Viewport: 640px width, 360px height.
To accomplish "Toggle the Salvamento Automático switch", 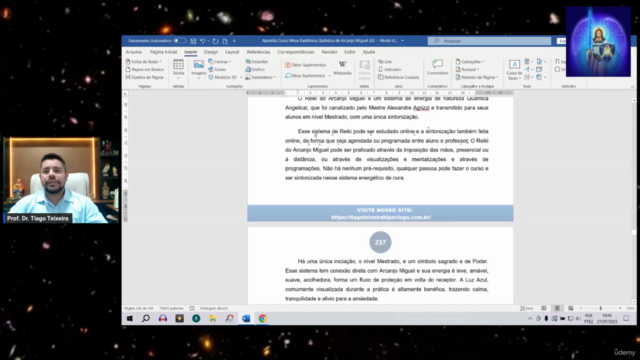I will coord(180,41).
